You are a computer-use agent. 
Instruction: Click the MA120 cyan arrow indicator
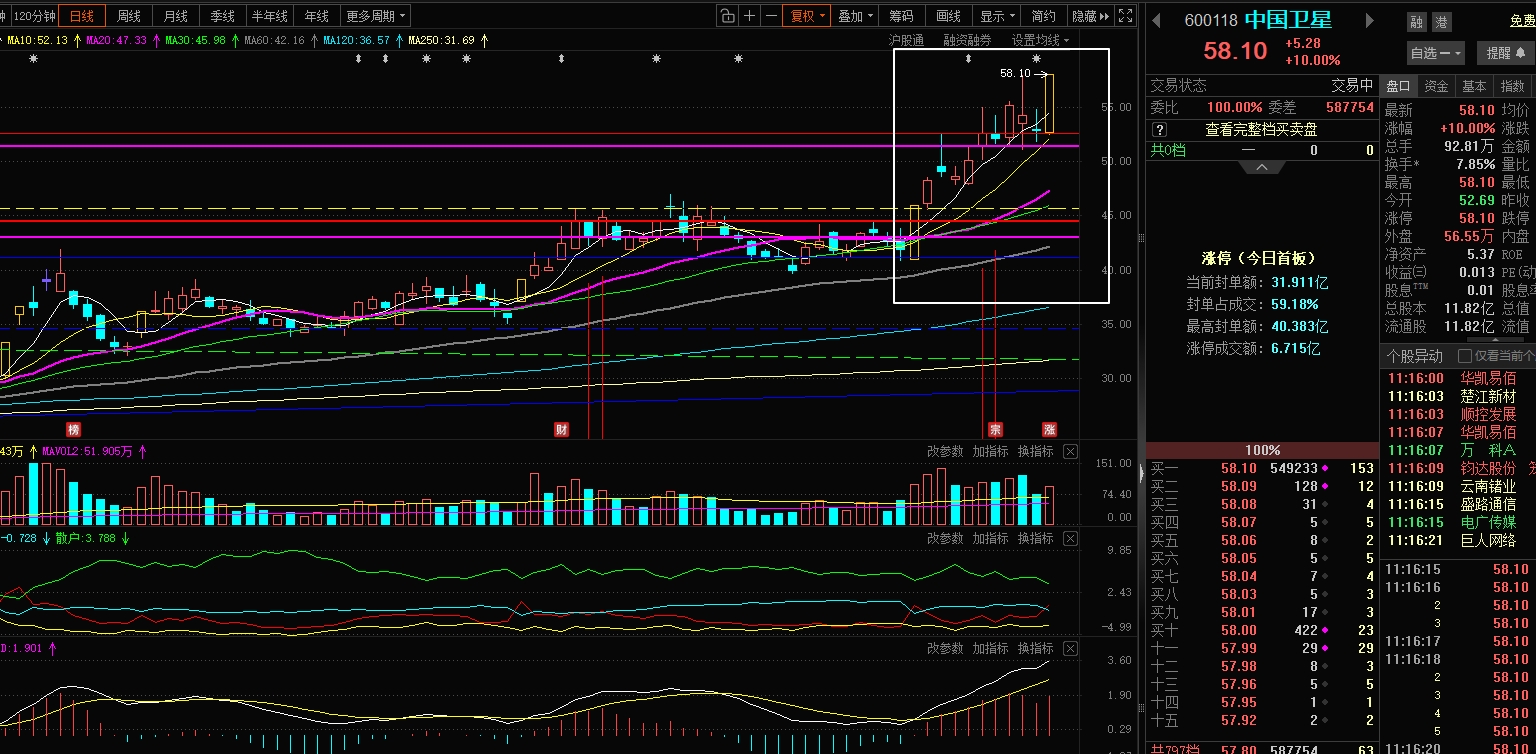[398, 40]
